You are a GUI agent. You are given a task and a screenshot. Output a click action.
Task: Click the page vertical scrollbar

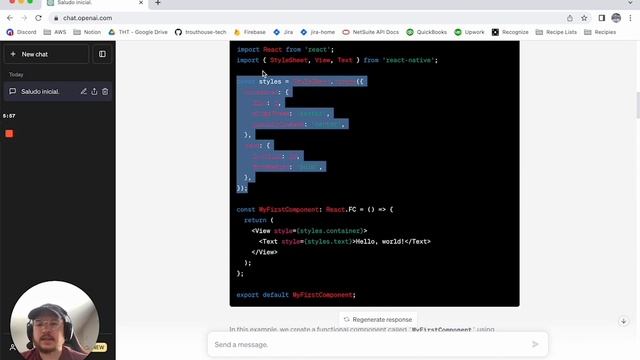(638, 105)
